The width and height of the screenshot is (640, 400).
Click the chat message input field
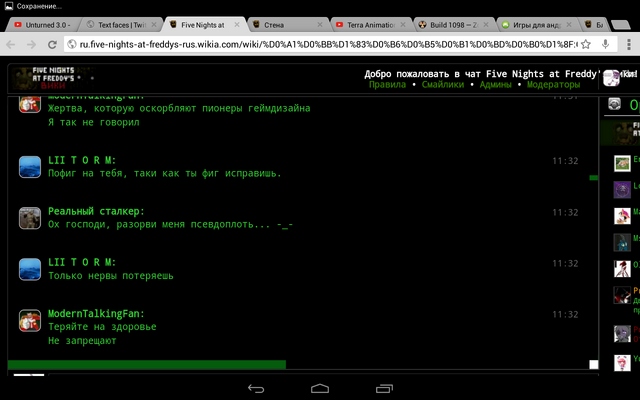tap(322, 374)
